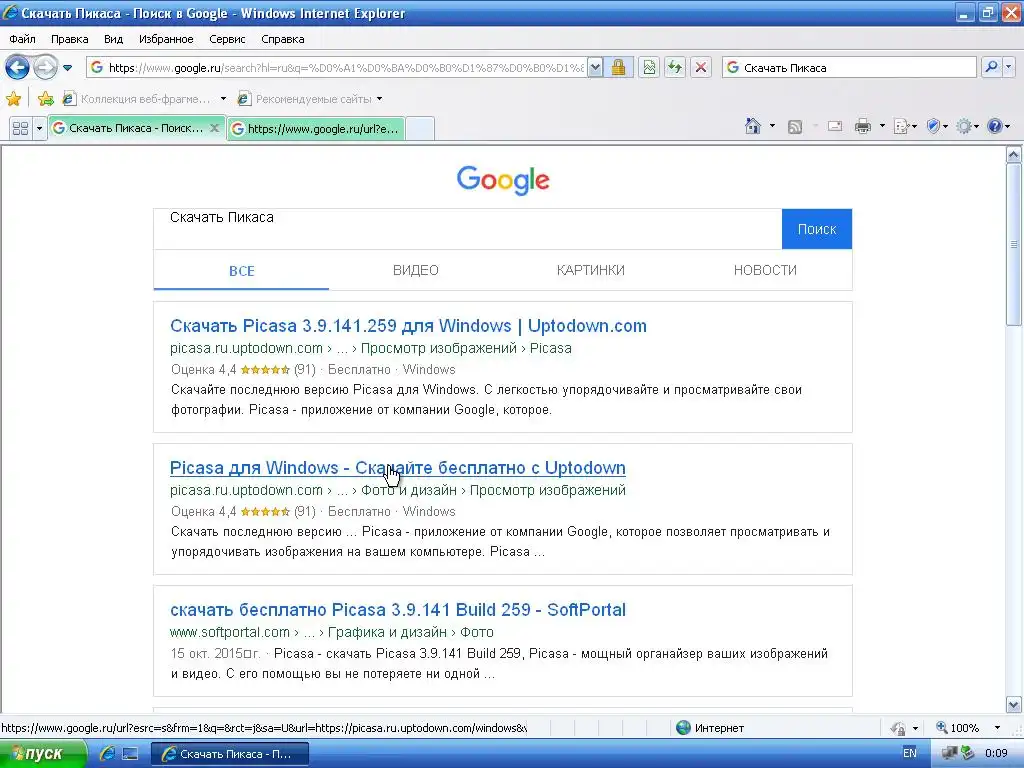Click the page scrollbar up arrow
1024x768 pixels.
tap(1014, 155)
